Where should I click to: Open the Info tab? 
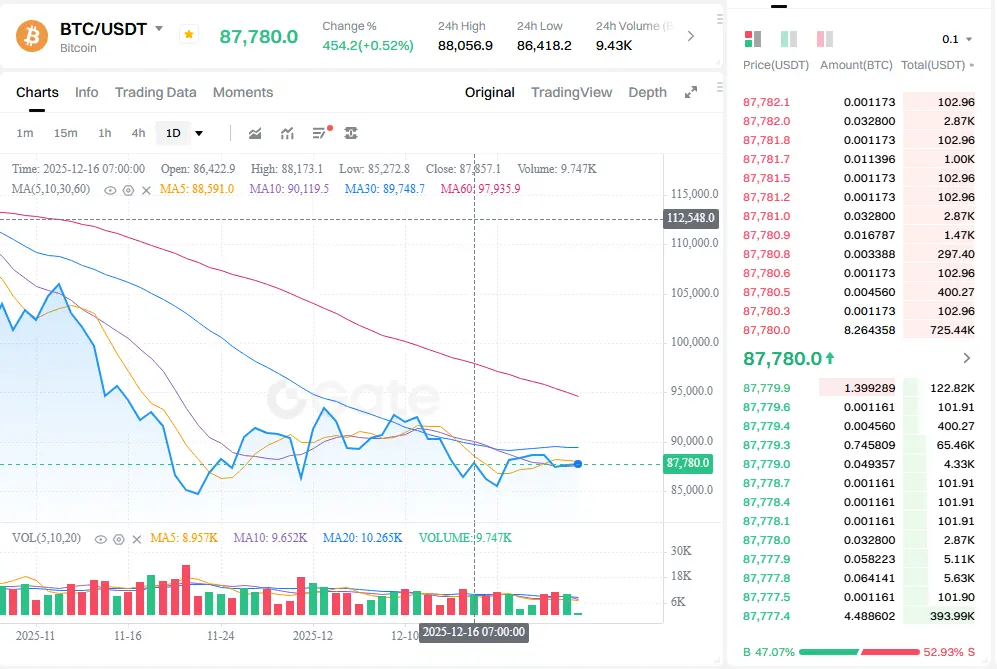click(86, 92)
